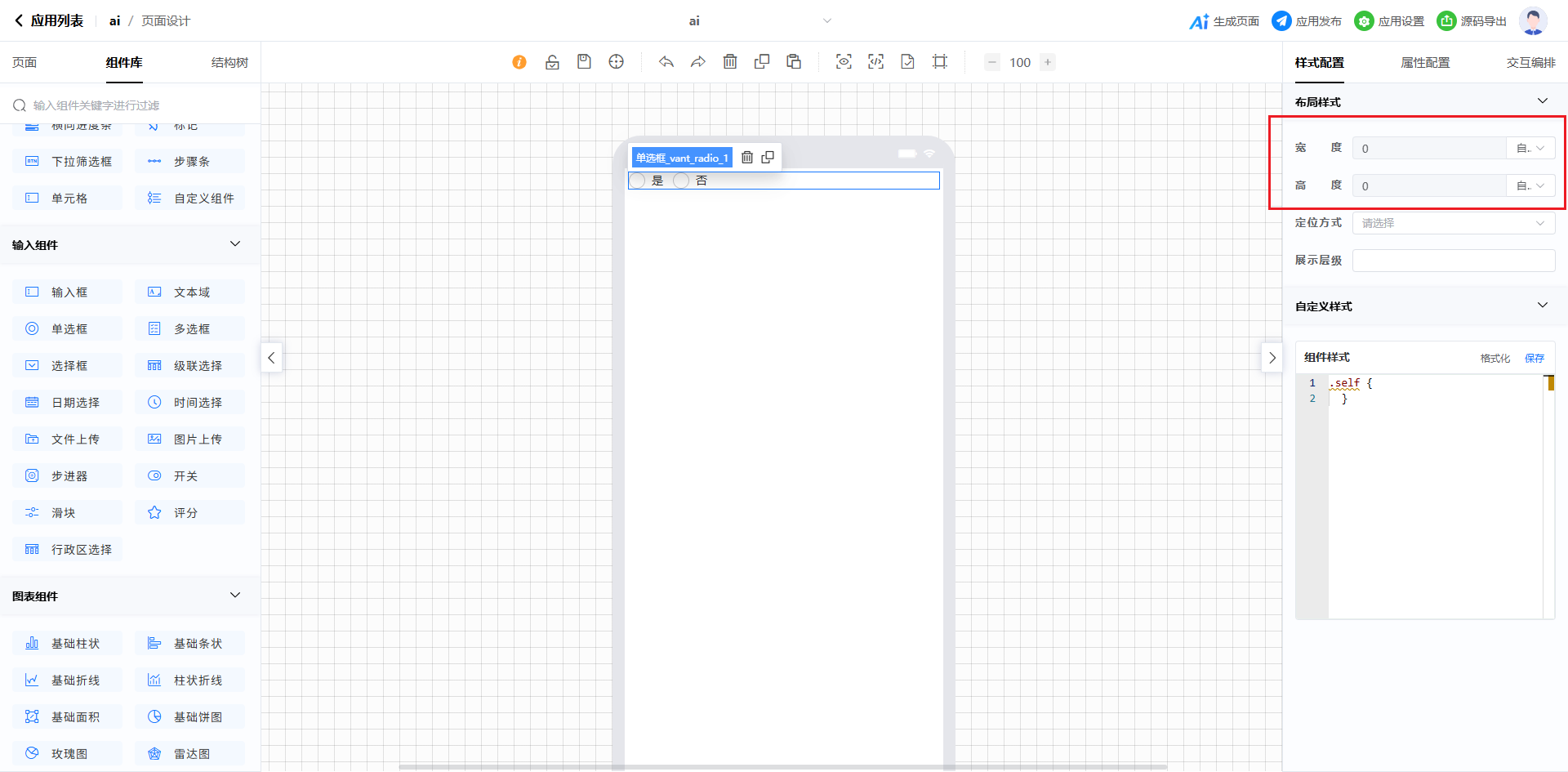Open the 定位方式 dropdown
Viewport: 1568px width, 772px height.
point(1453,223)
